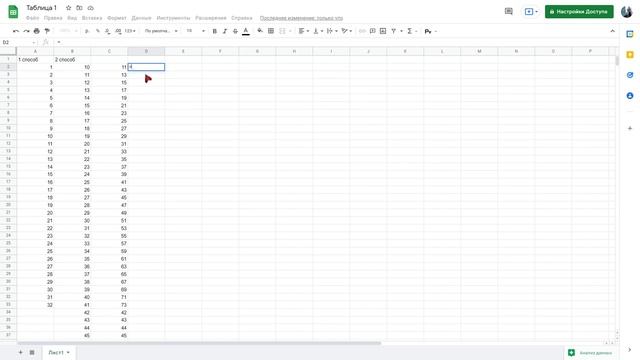Screen dimensions: 640x360
Task: Open the fill color picker
Action: pyautogui.click(x=260, y=31)
